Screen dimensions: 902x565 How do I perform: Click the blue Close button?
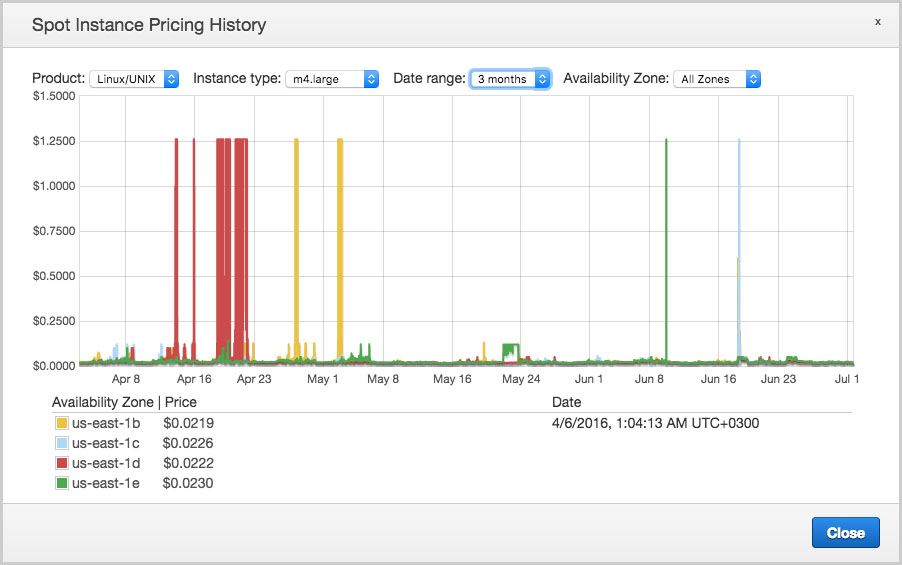point(846,533)
